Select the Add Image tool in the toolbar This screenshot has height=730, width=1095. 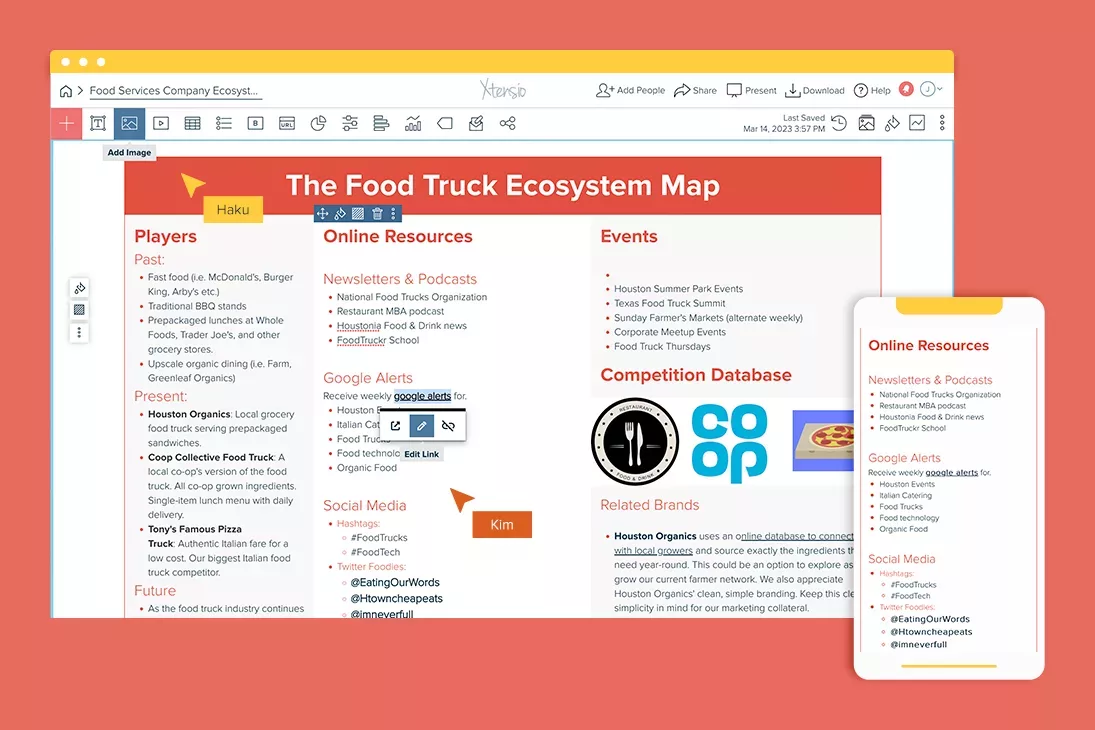point(128,122)
